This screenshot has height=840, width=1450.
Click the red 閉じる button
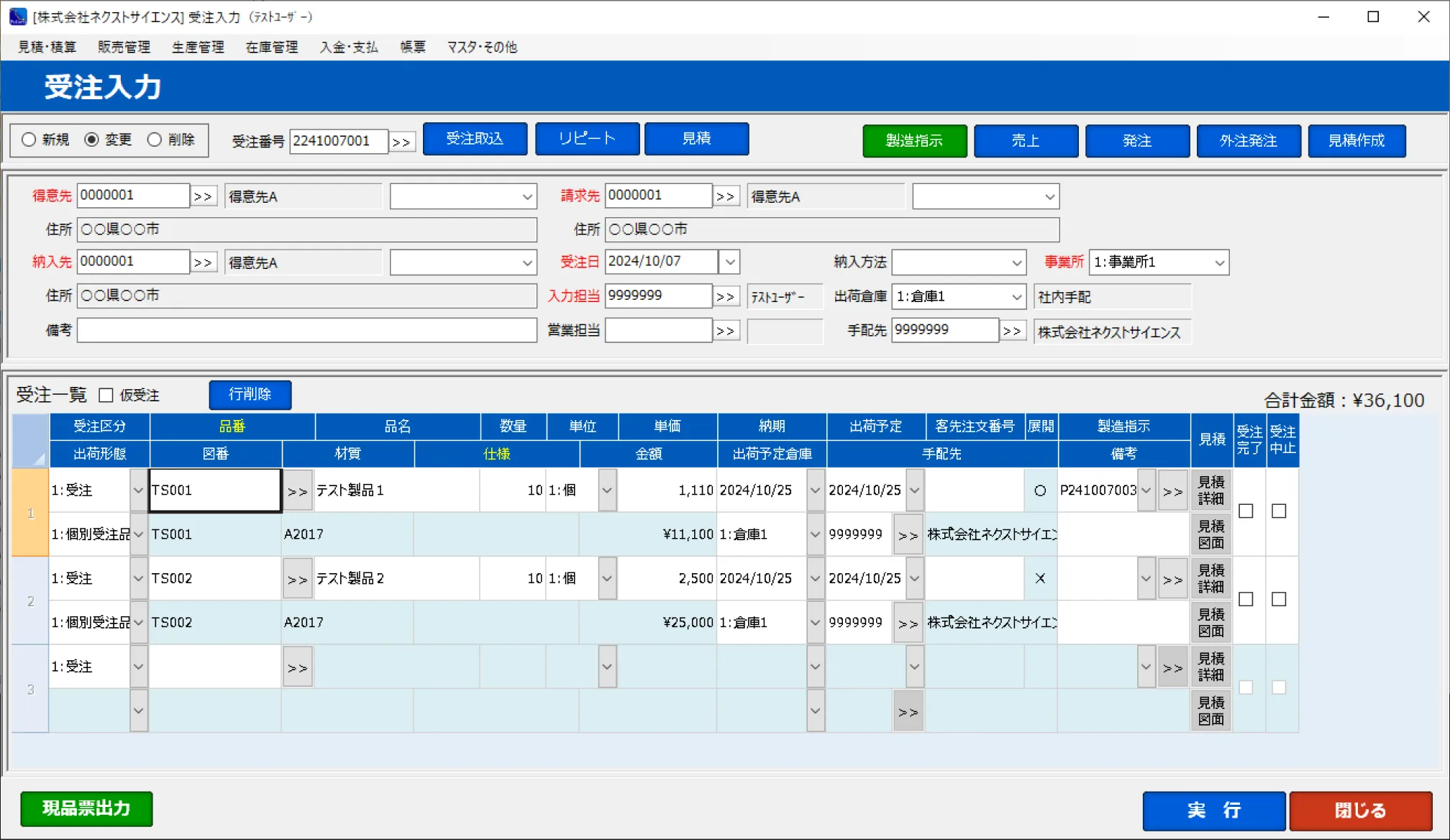1361,811
